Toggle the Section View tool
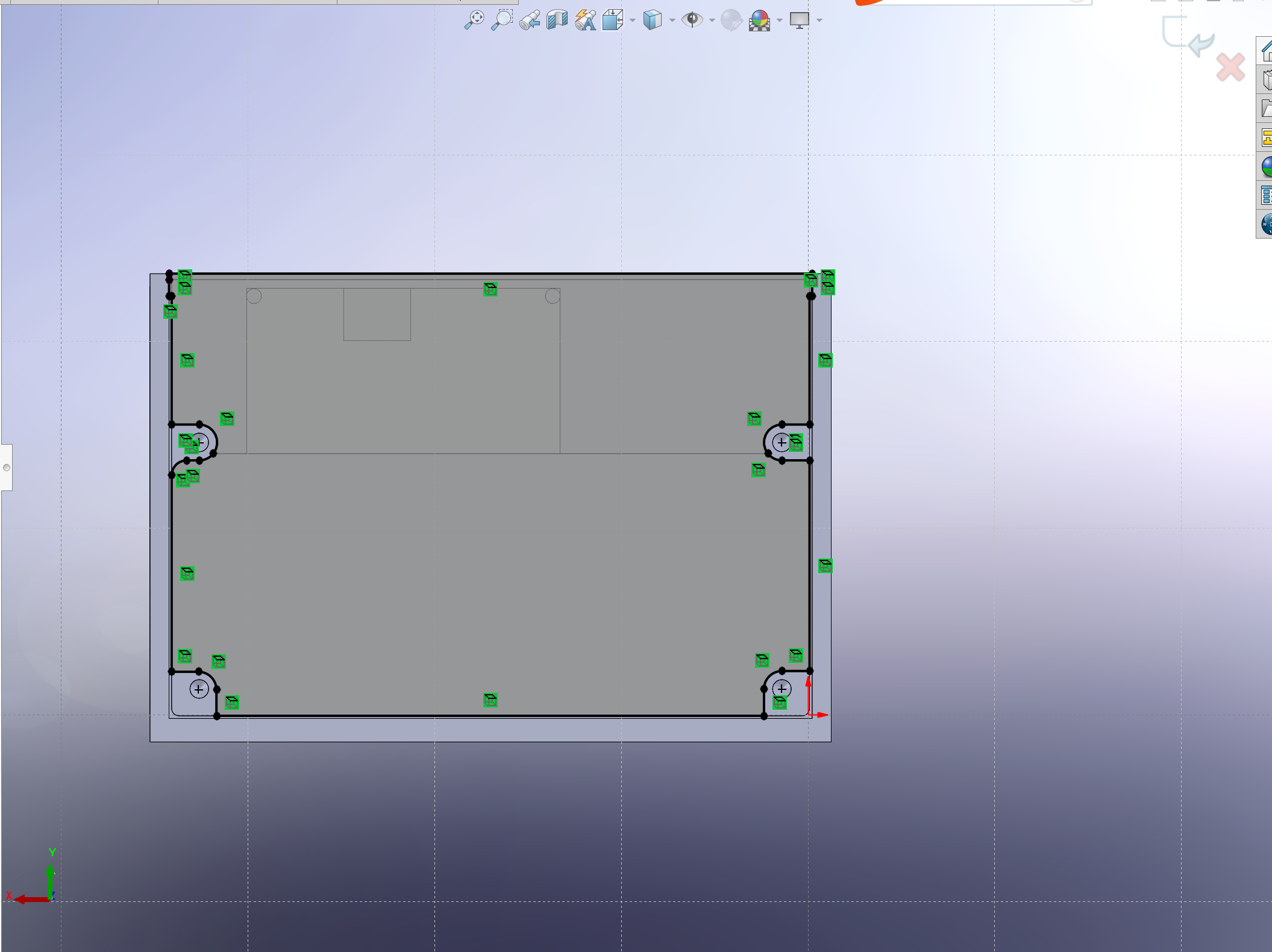The width and height of the screenshot is (1272, 952). point(557,20)
